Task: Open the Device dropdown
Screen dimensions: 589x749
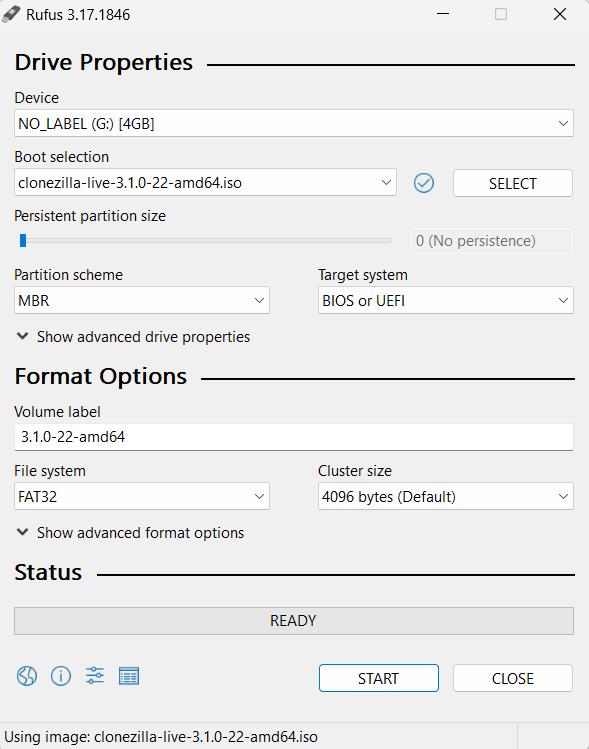Action: pos(294,123)
